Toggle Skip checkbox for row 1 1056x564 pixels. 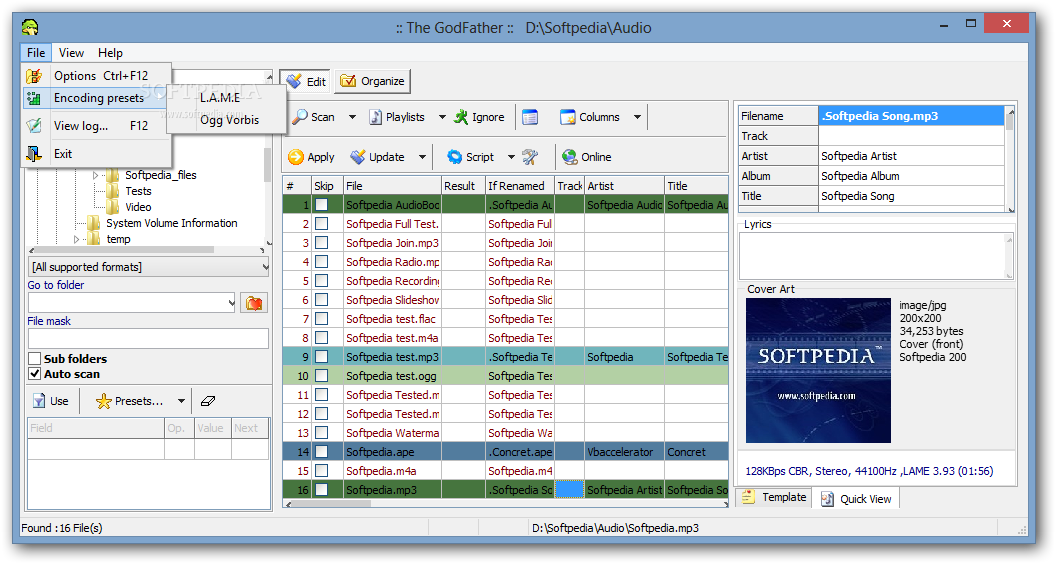point(322,205)
